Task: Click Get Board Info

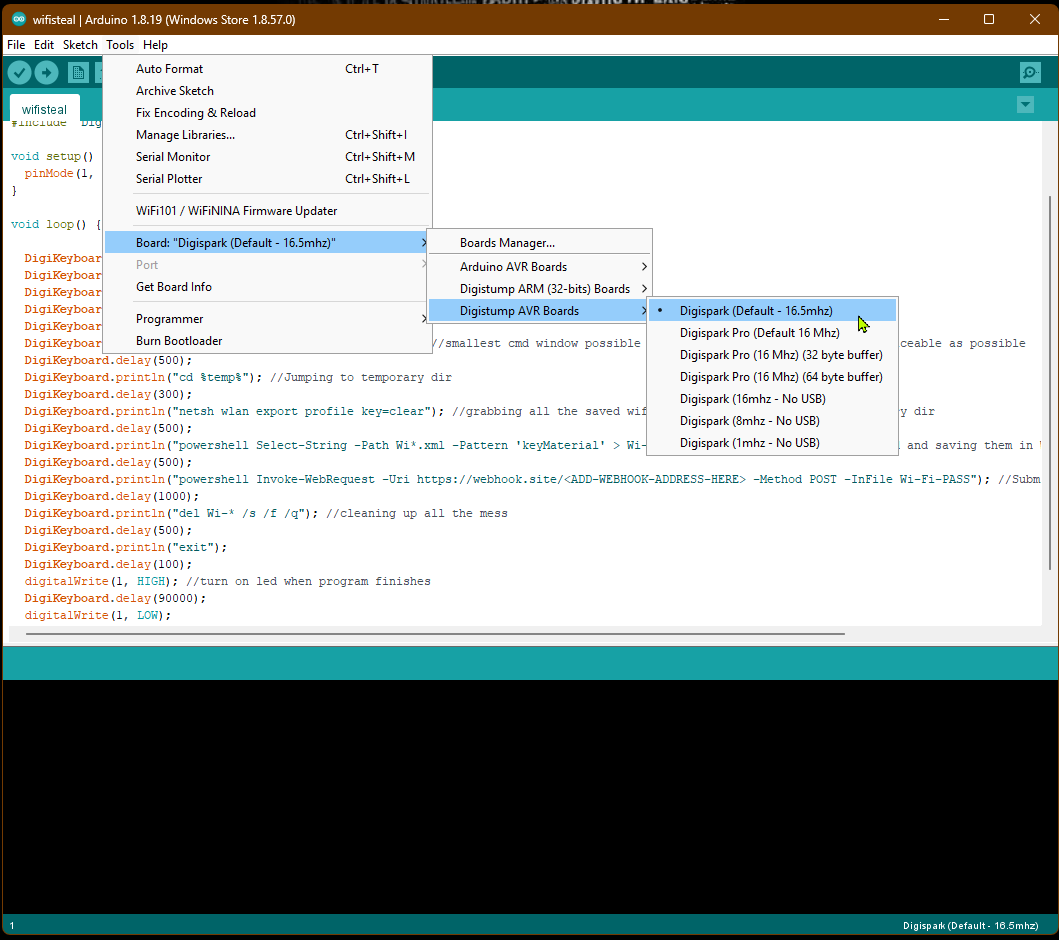Action: pyautogui.click(x=267, y=287)
